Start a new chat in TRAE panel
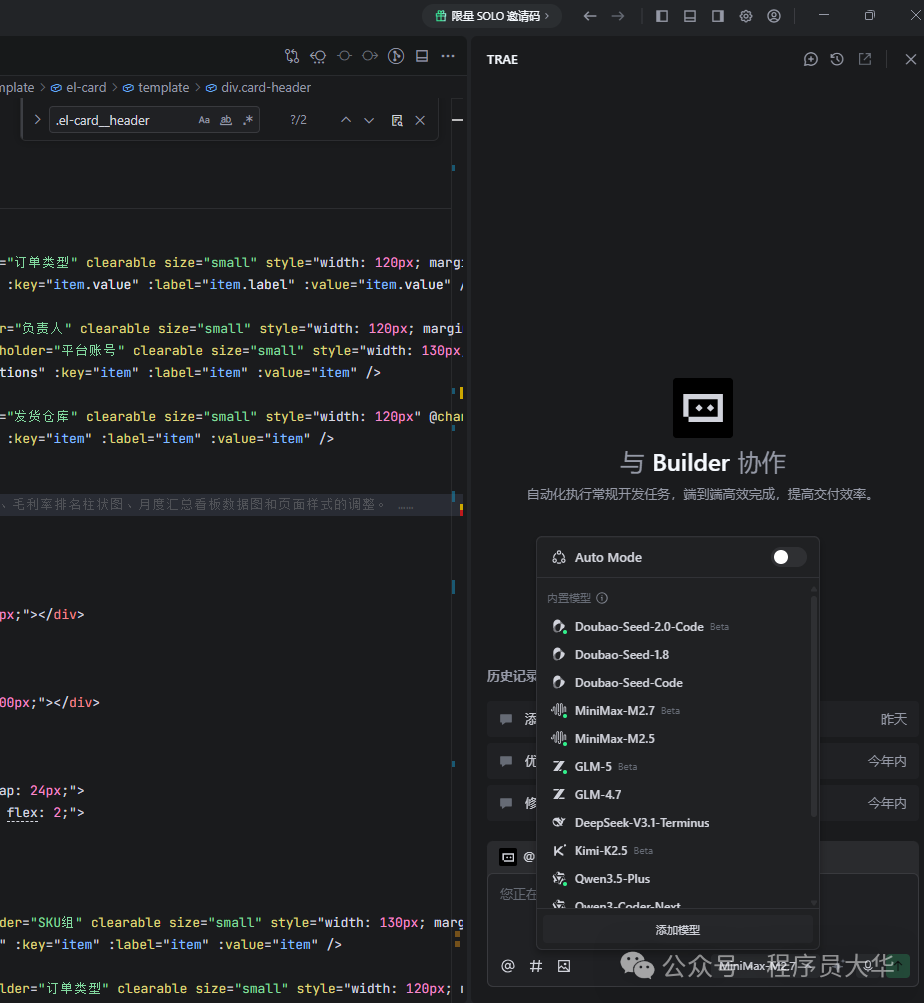This screenshot has width=924, height=1003. [x=811, y=60]
